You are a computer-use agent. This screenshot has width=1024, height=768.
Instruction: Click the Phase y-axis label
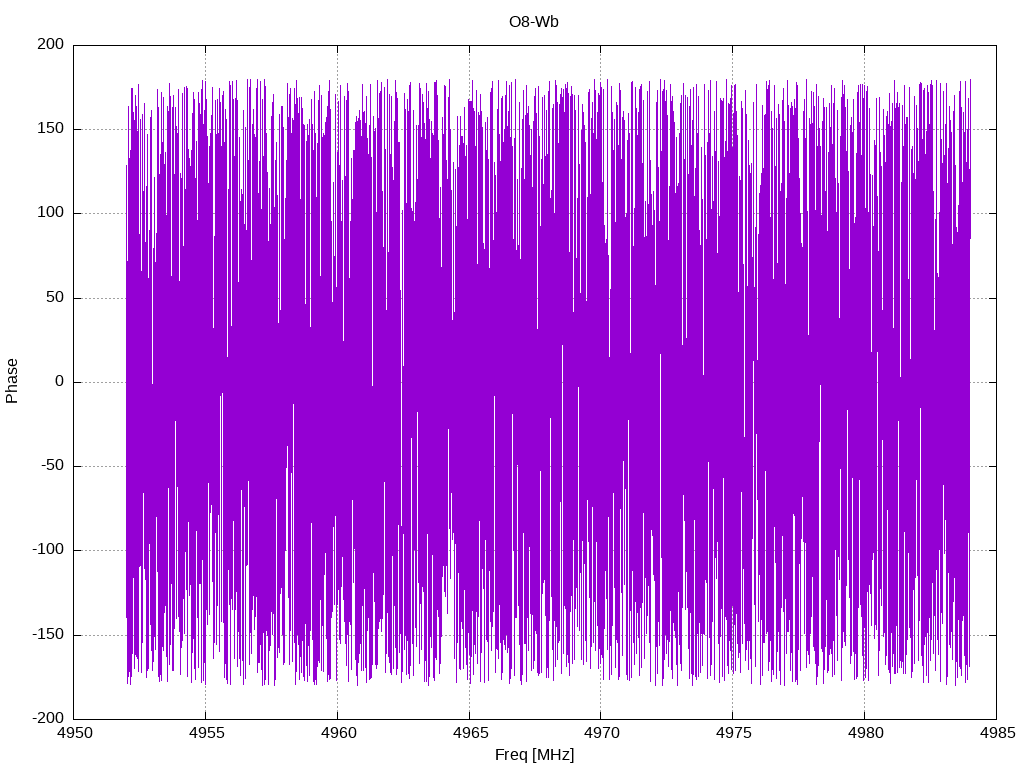(12, 381)
